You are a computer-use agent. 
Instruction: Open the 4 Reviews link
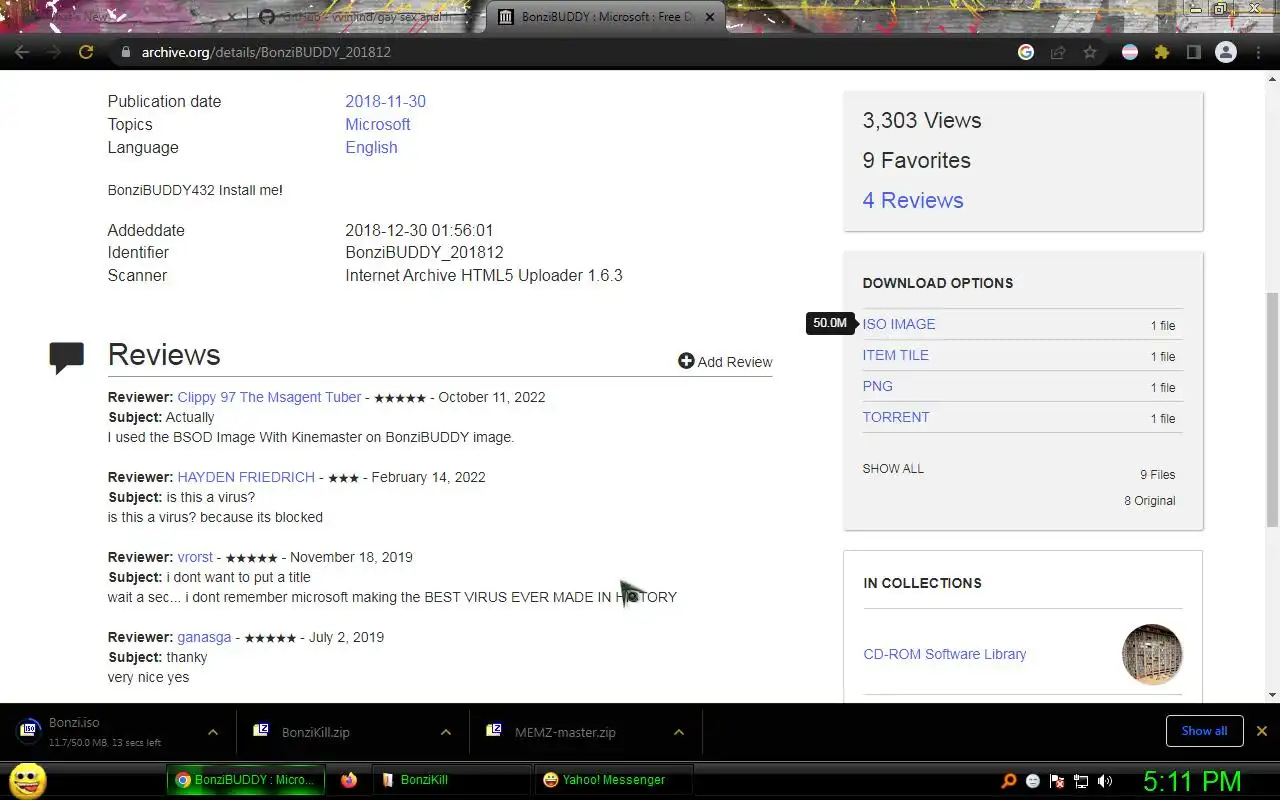point(913,200)
